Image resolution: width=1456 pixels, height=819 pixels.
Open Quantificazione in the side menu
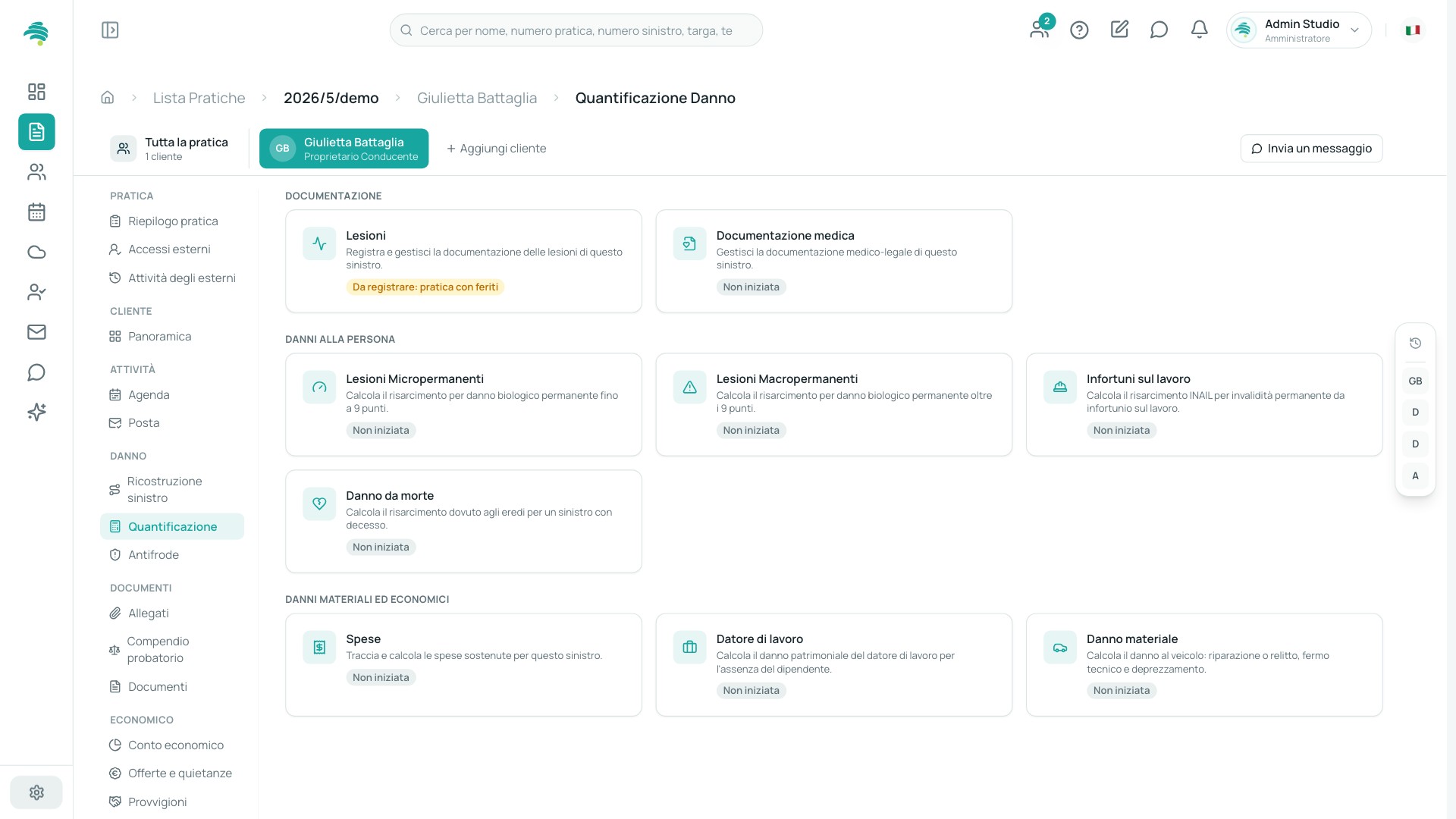pyautogui.click(x=172, y=526)
